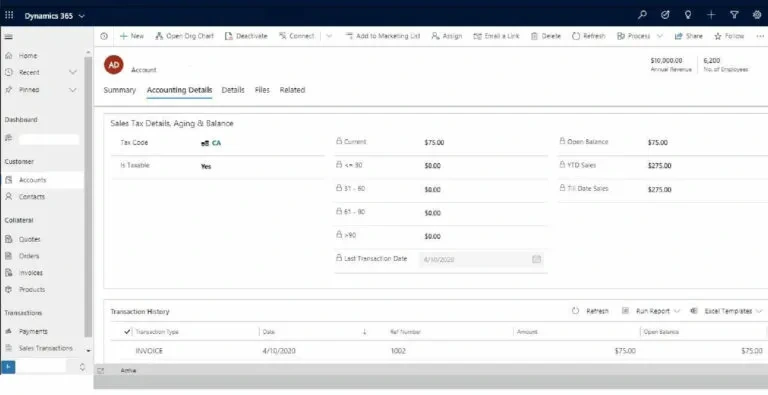Open Sales Transactions in the sidebar

click(46, 348)
